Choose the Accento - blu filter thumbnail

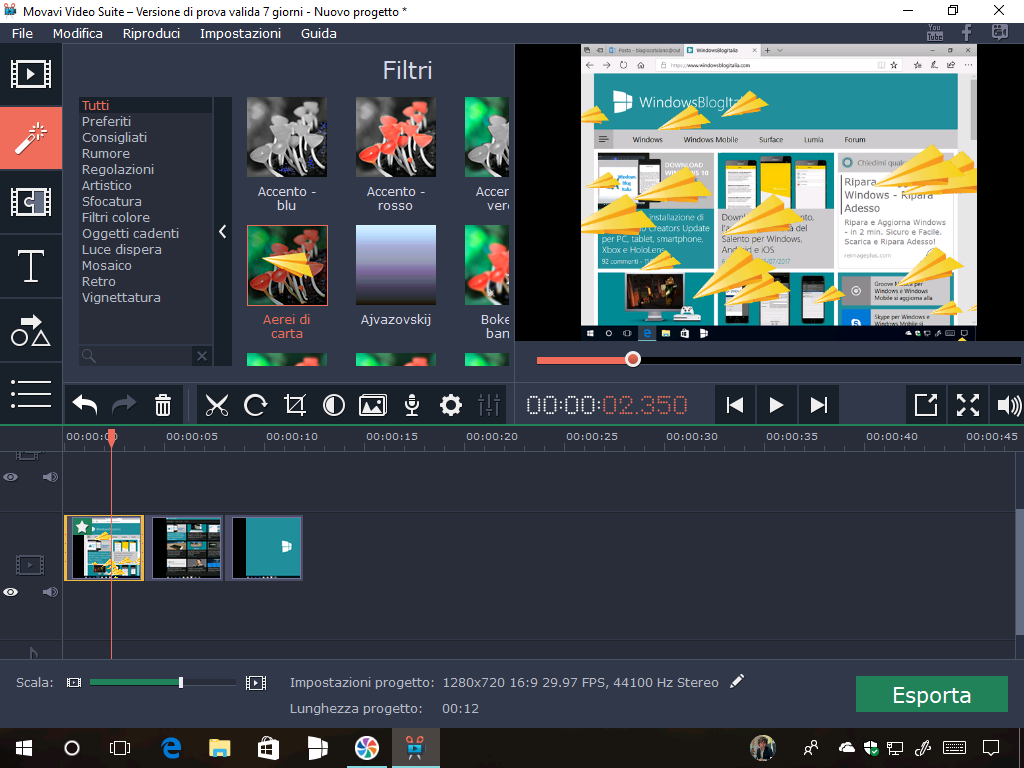[287, 137]
